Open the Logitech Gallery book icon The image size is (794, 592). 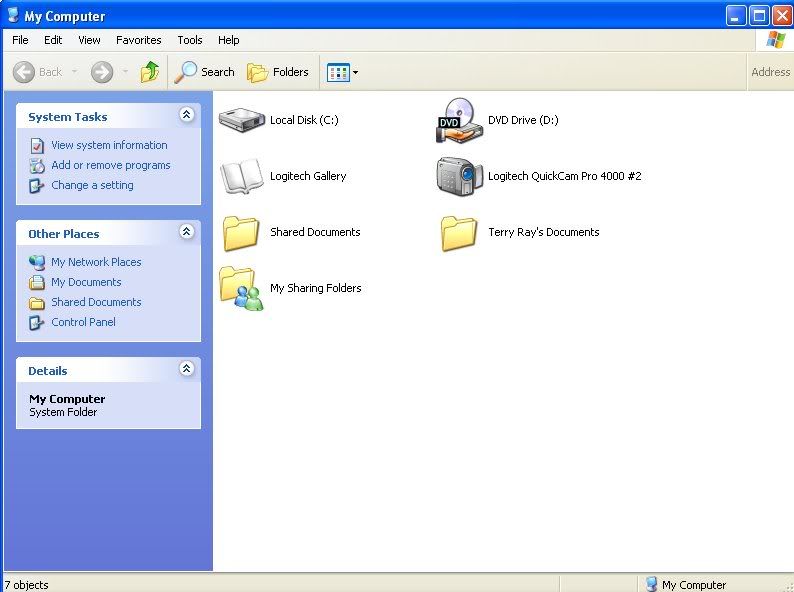point(241,176)
